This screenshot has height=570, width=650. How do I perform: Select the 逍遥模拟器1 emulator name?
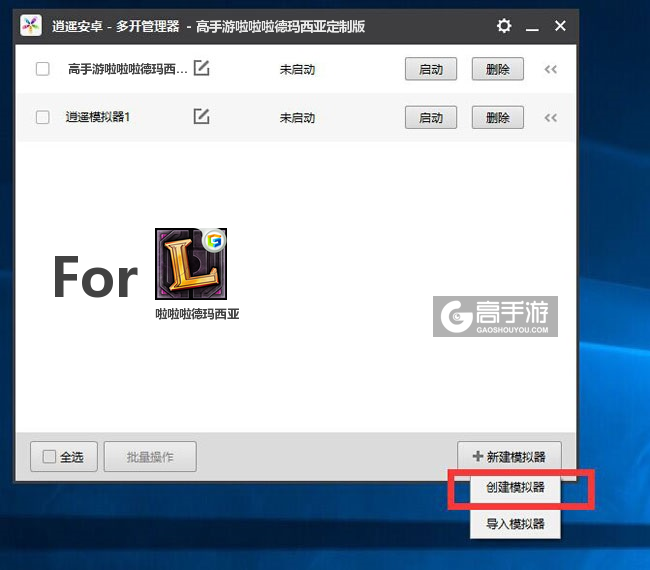[98, 117]
